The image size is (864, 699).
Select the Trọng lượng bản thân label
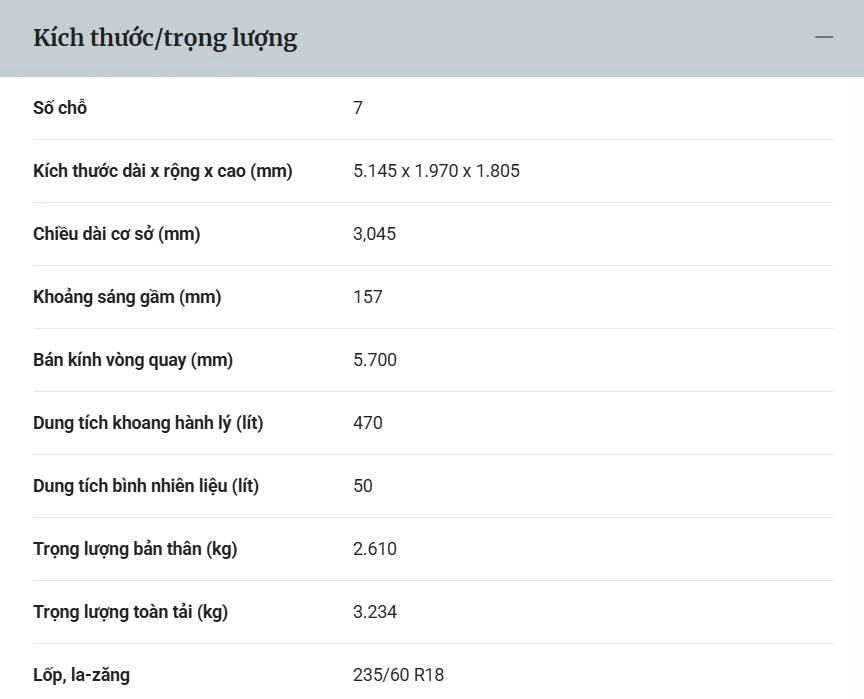click(135, 549)
